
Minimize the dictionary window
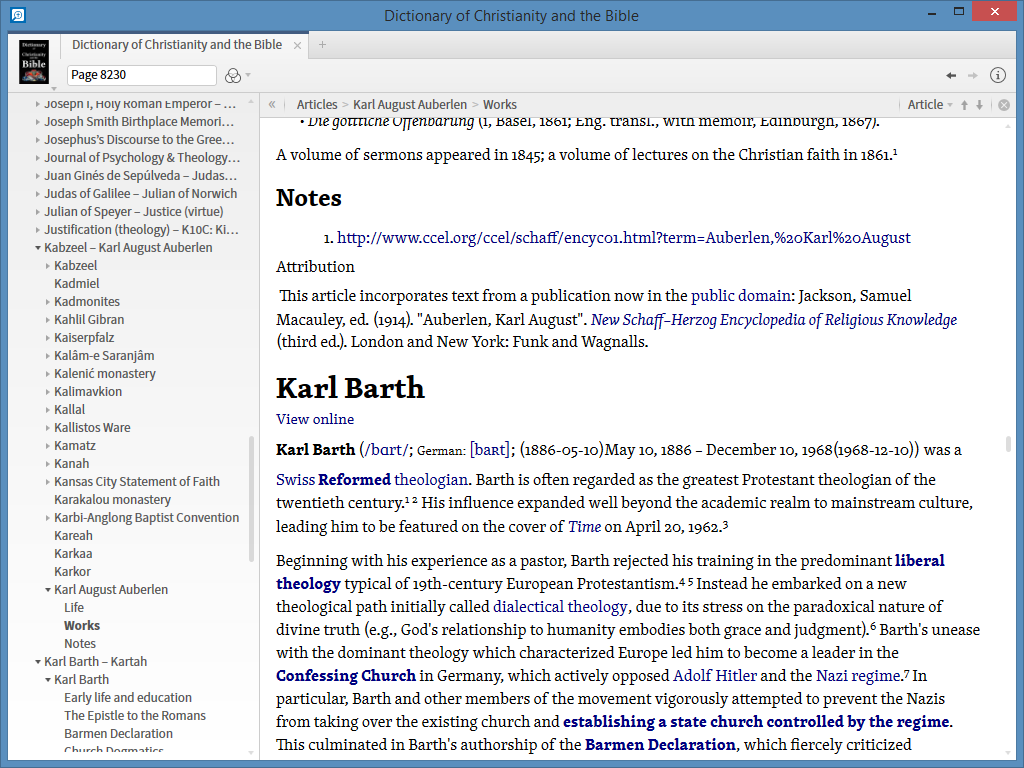(933, 13)
